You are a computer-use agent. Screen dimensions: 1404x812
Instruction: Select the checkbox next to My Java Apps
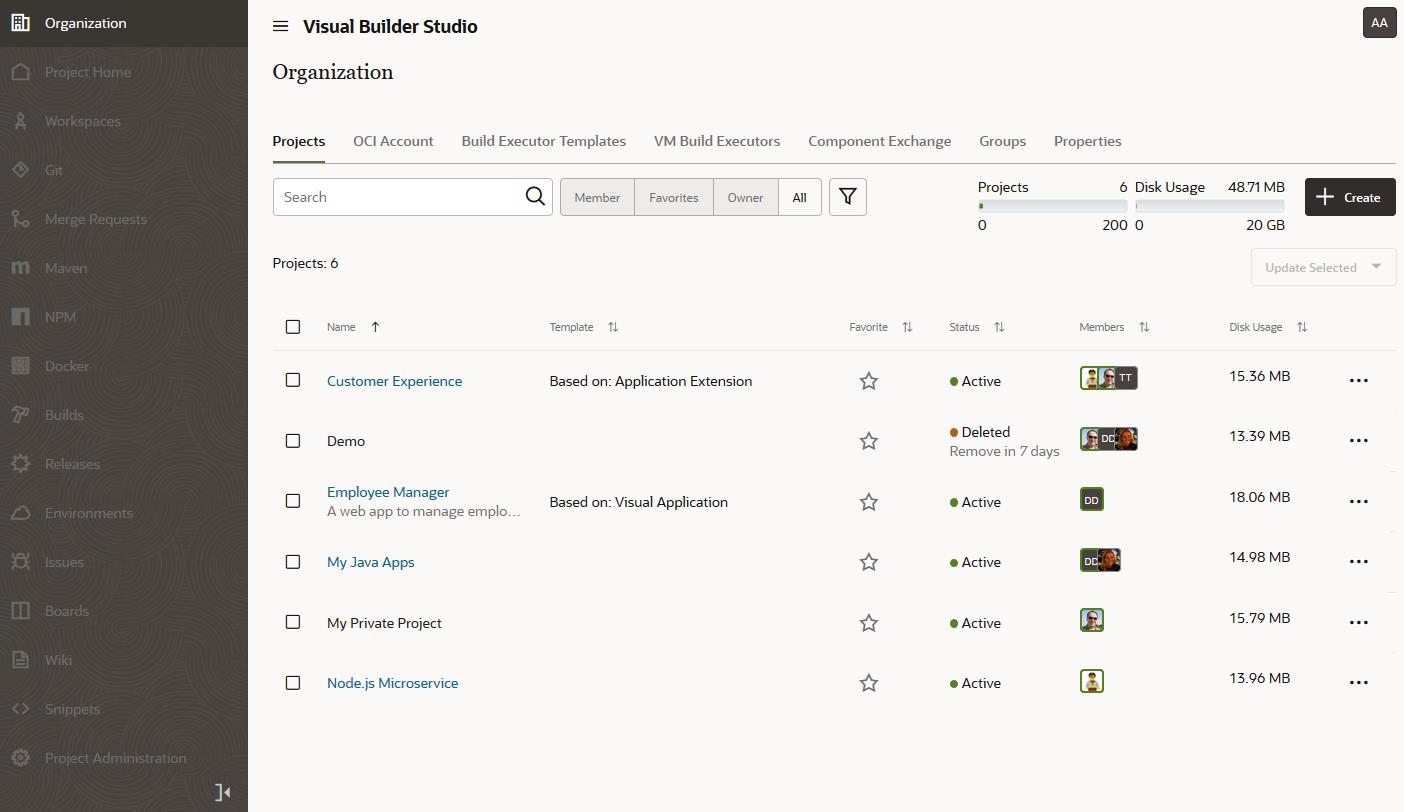coord(293,562)
